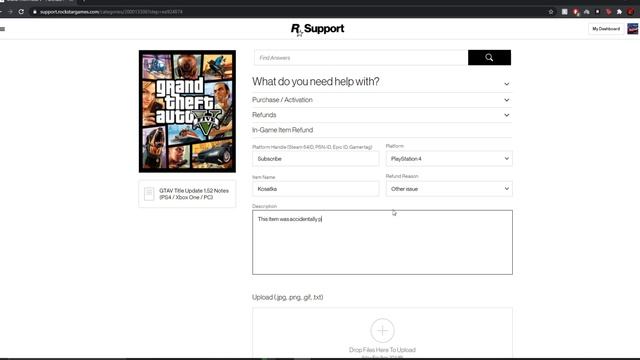Click the padlock site security icon
The image size is (640, 360).
pyautogui.click(x=35, y=12)
